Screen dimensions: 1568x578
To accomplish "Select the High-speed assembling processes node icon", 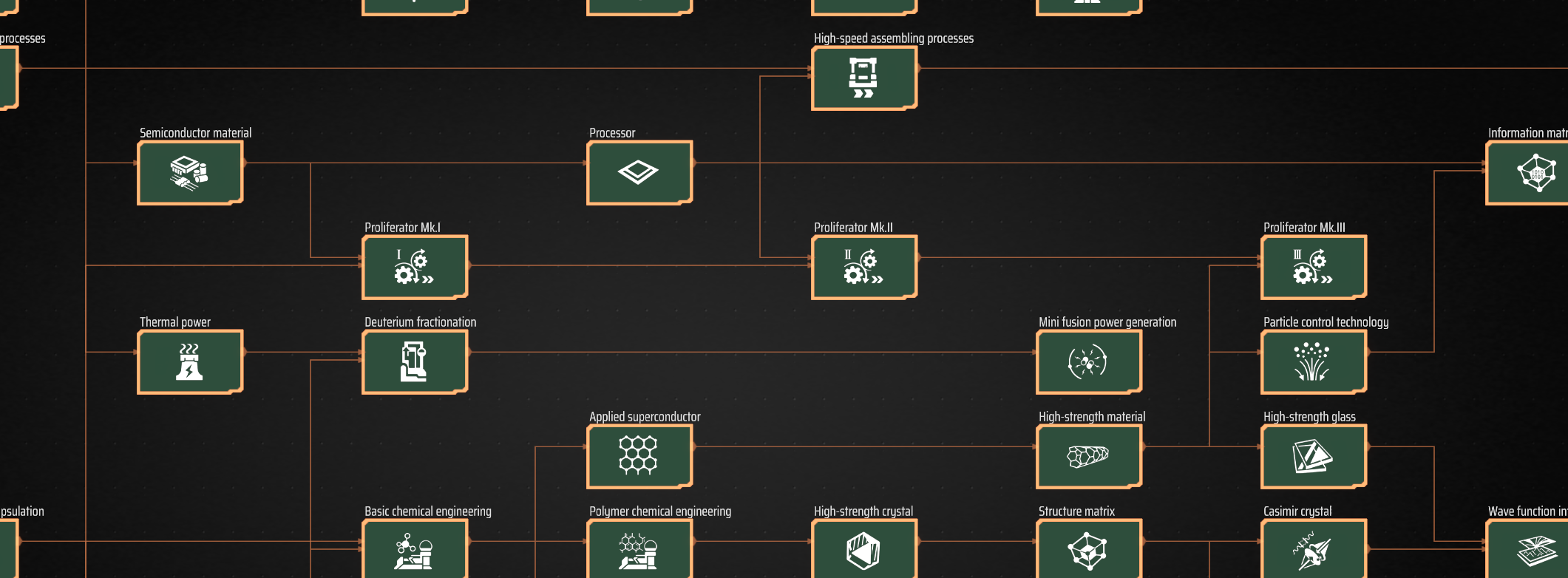I will coord(863,78).
